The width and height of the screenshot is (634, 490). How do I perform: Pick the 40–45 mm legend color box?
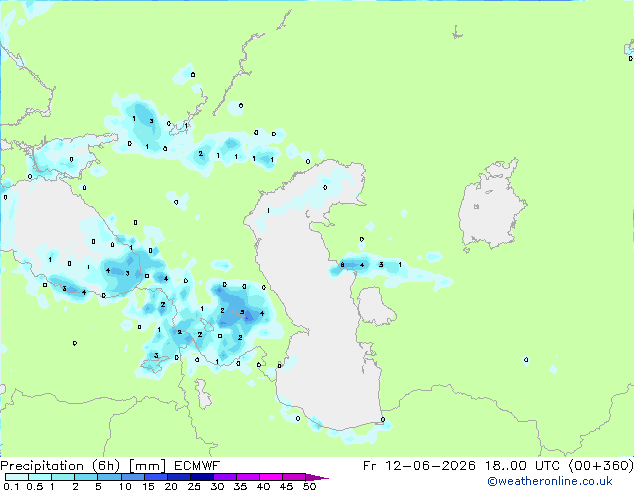(271, 477)
